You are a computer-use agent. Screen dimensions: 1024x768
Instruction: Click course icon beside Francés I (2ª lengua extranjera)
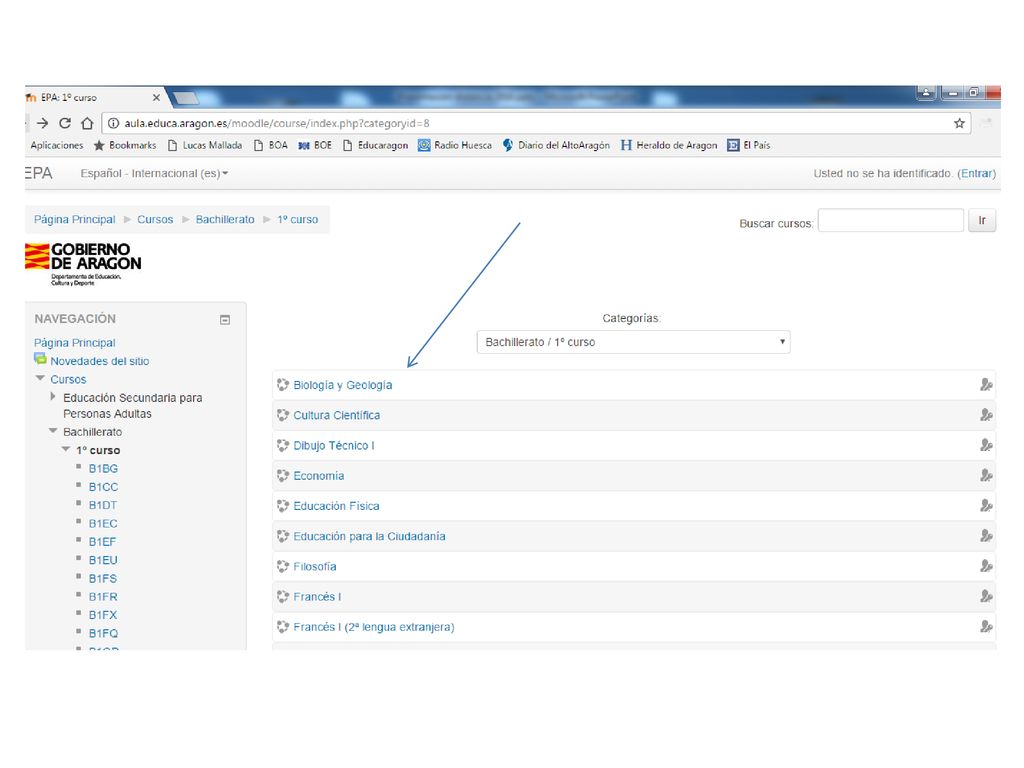283,626
